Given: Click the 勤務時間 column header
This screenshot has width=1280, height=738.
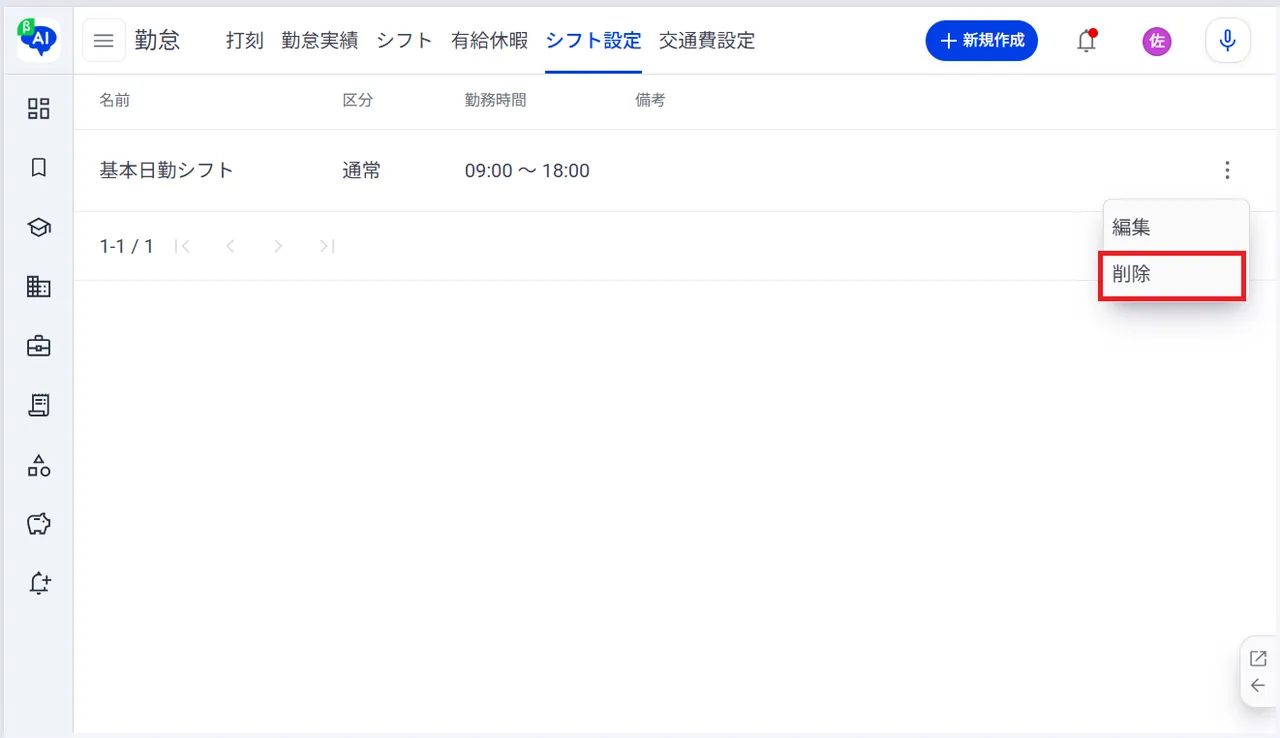Looking at the screenshot, I should (x=496, y=100).
